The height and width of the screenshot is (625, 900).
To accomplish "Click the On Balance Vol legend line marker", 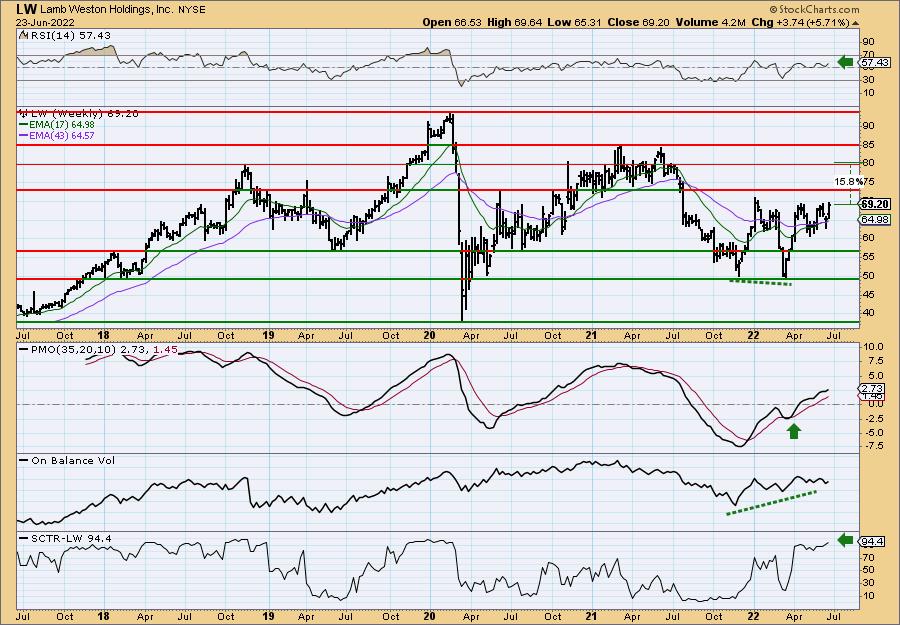I will pyautogui.click(x=24, y=461).
